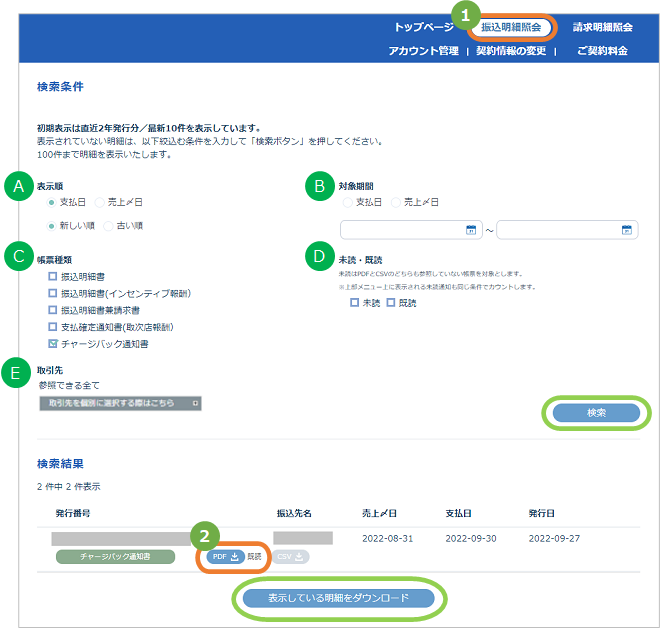Open 契約情報の変更 in header
The height and width of the screenshot is (628, 660).
pos(511,51)
